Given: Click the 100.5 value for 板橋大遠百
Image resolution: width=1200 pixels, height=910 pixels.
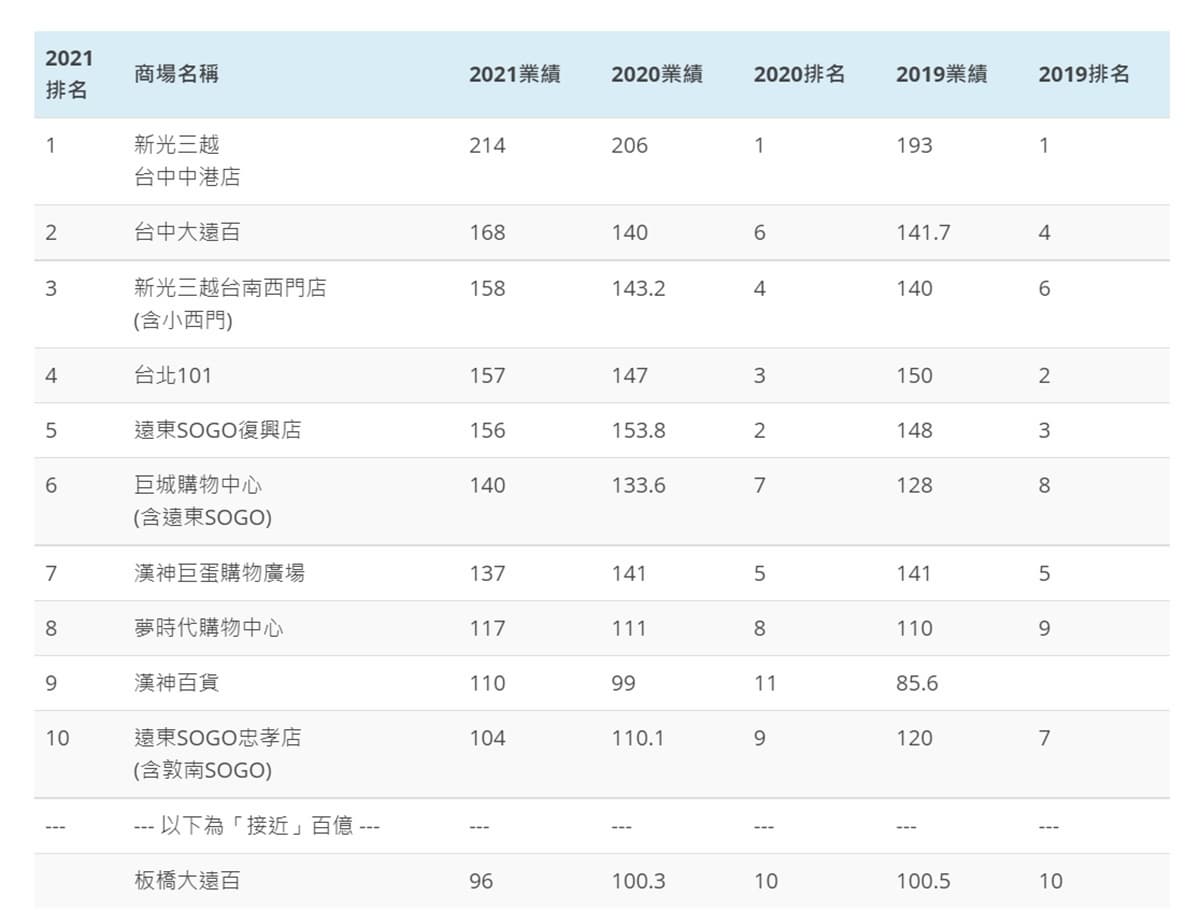Looking at the screenshot, I should point(923,881).
